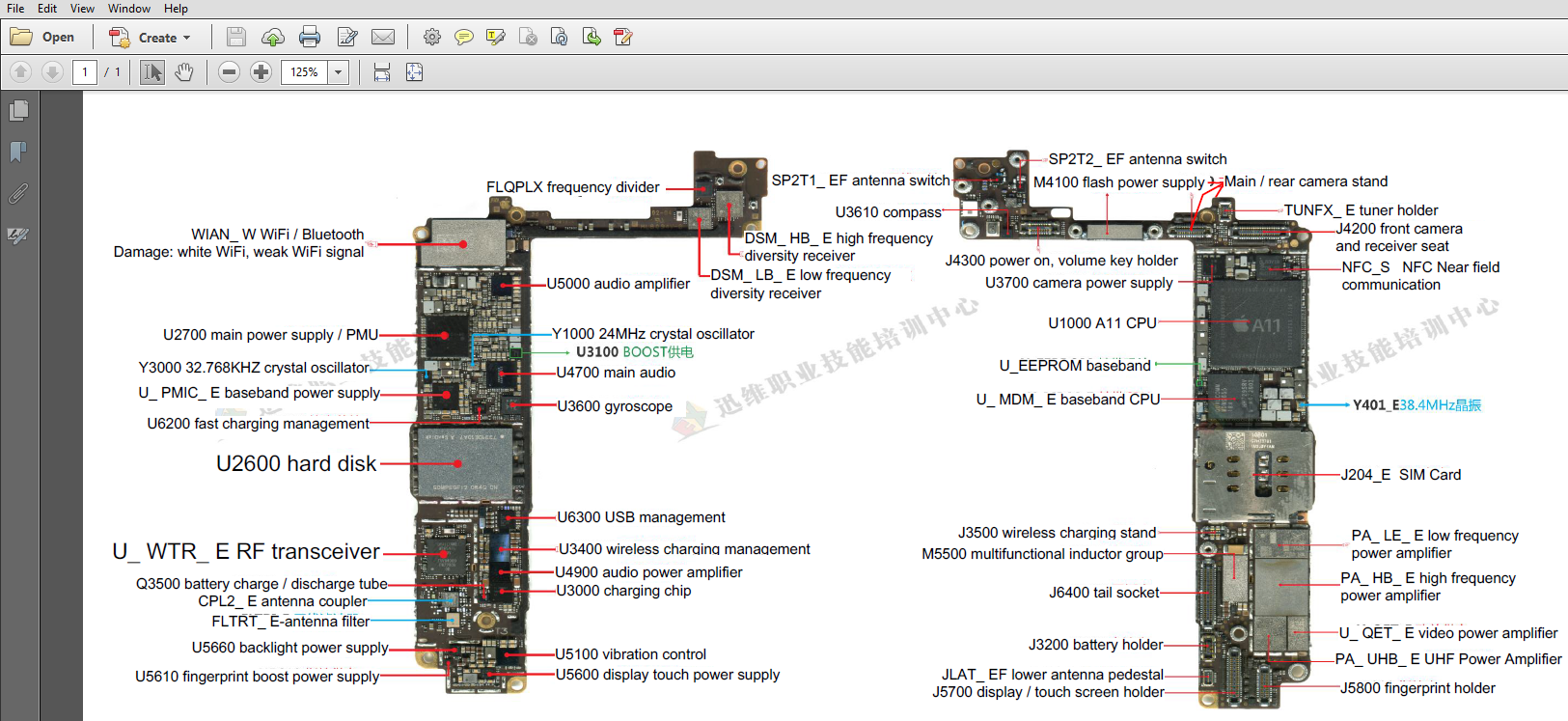The width and height of the screenshot is (1568, 721).
Task: Open the Bookmarks side panel
Action: pyautogui.click(x=17, y=152)
